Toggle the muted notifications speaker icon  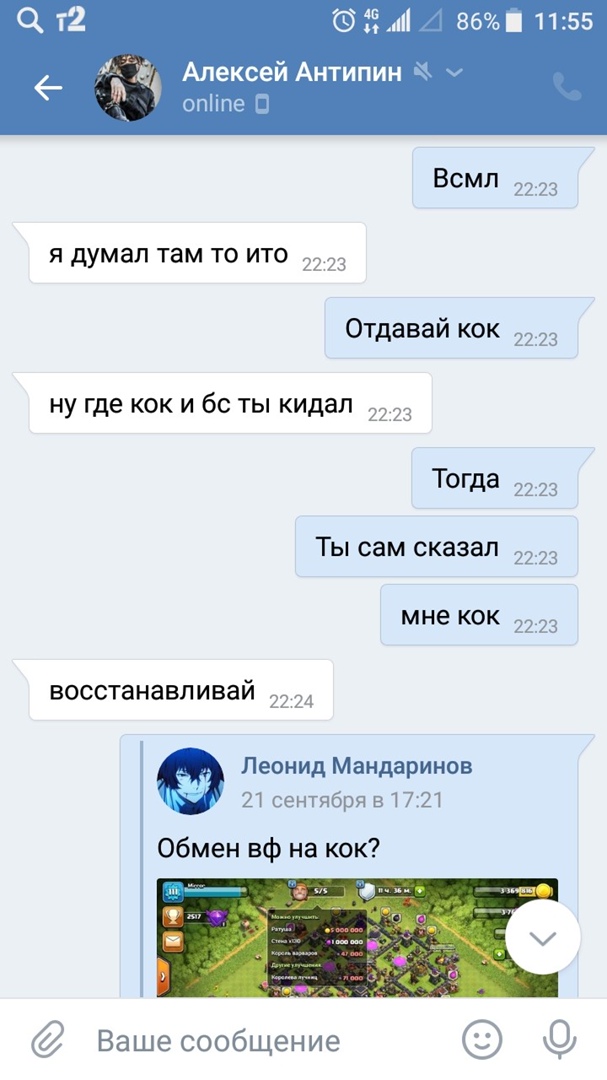click(423, 71)
